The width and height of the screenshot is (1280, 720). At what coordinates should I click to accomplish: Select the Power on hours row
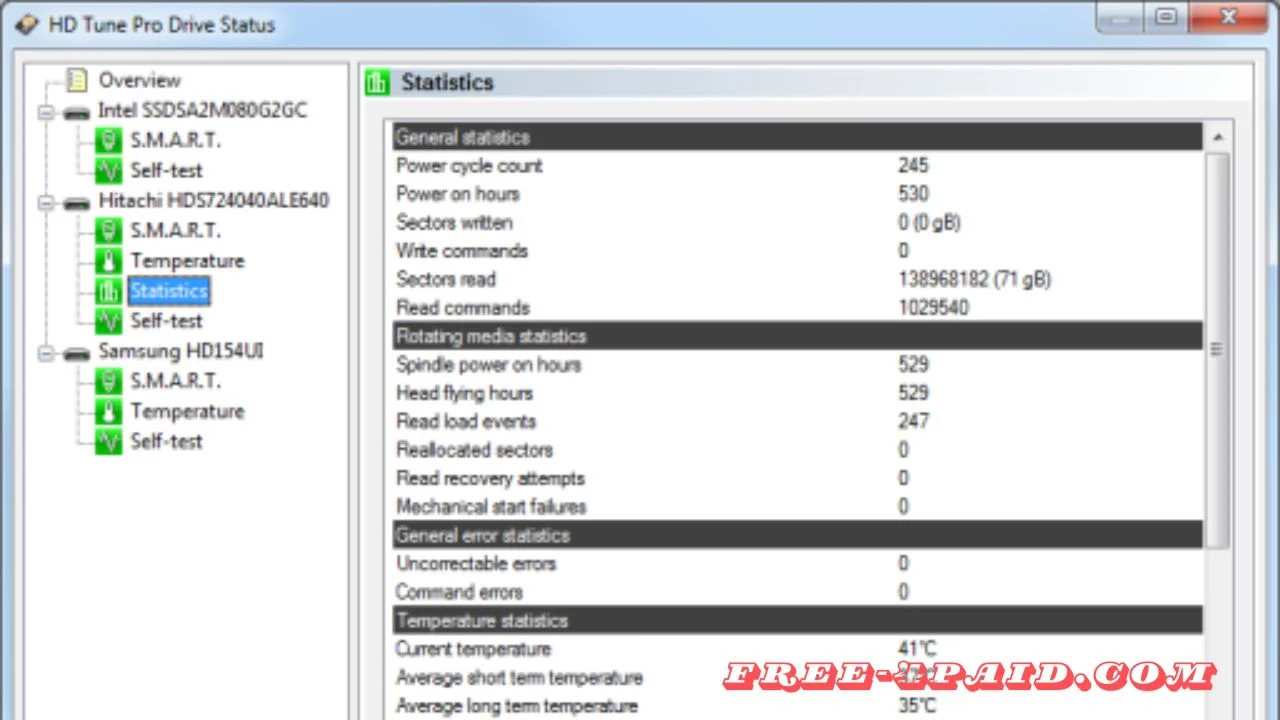tap(798, 194)
